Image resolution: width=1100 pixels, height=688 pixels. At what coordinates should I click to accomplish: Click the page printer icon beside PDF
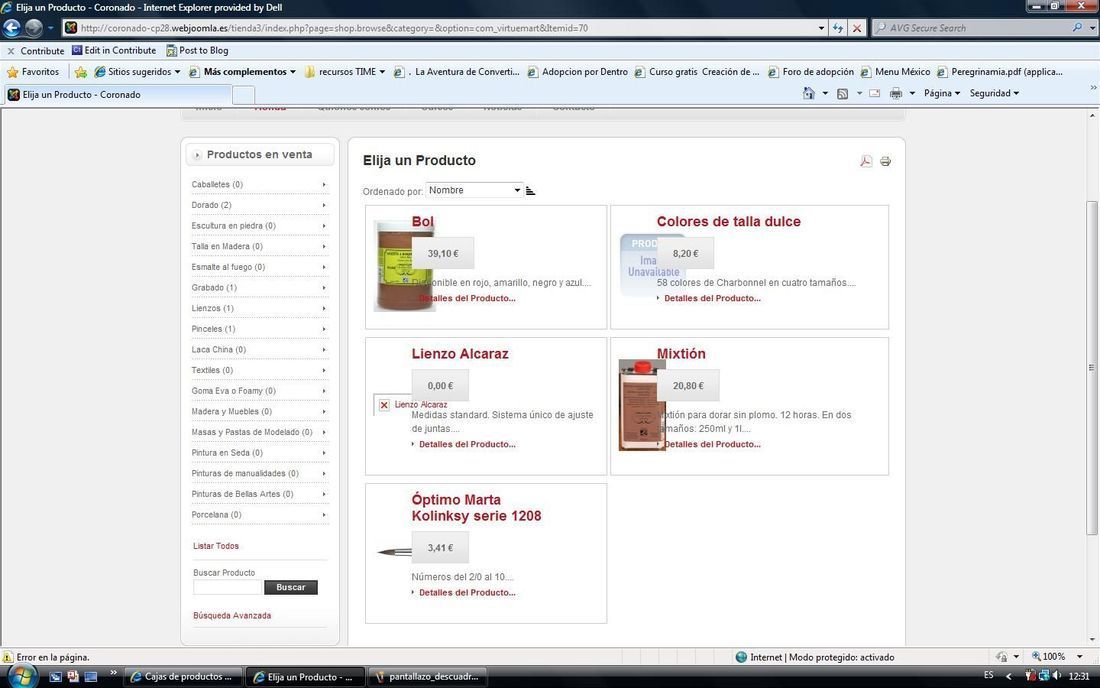[x=885, y=161]
